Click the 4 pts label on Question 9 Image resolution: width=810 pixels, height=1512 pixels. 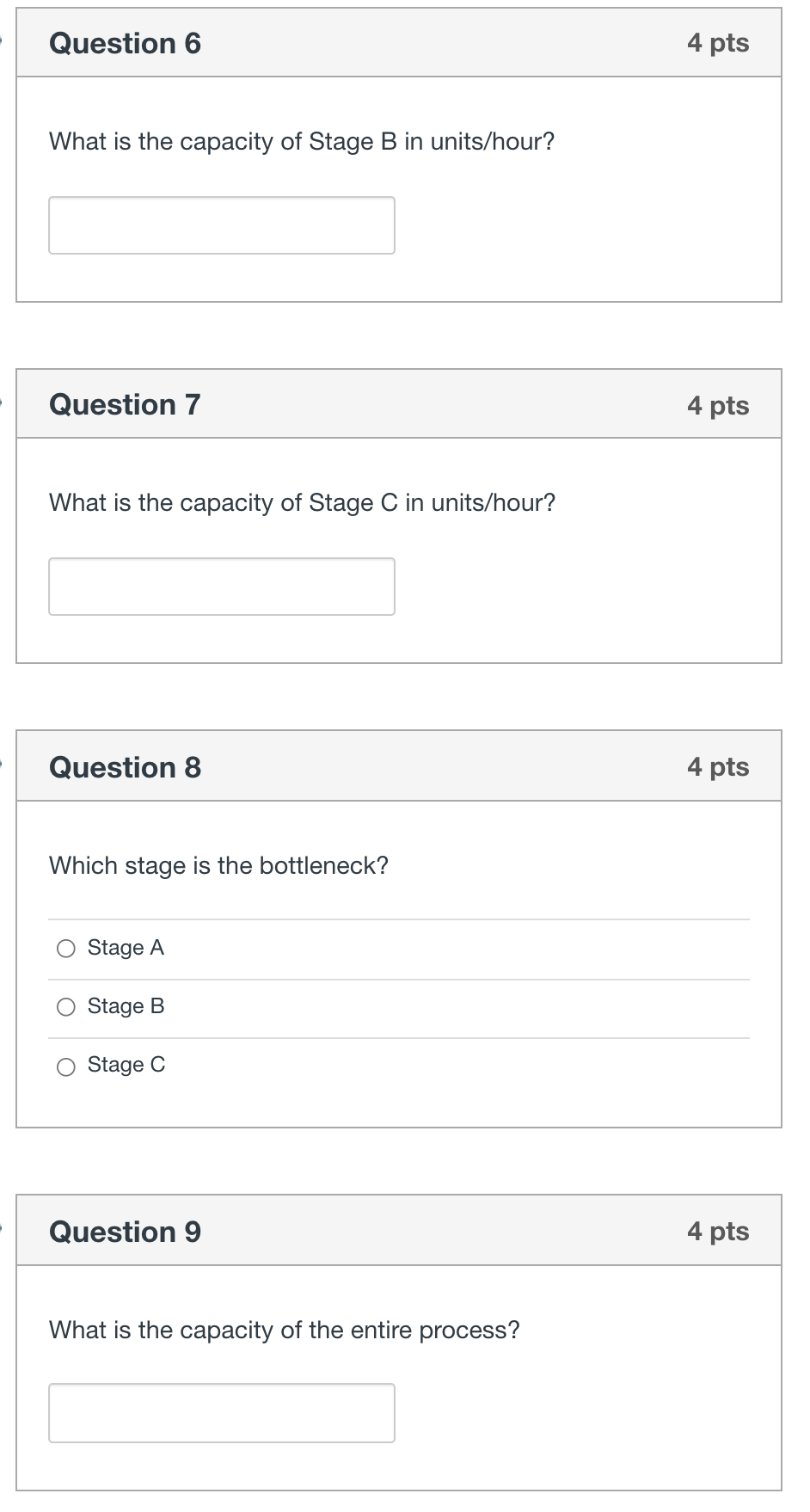point(718,1231)
